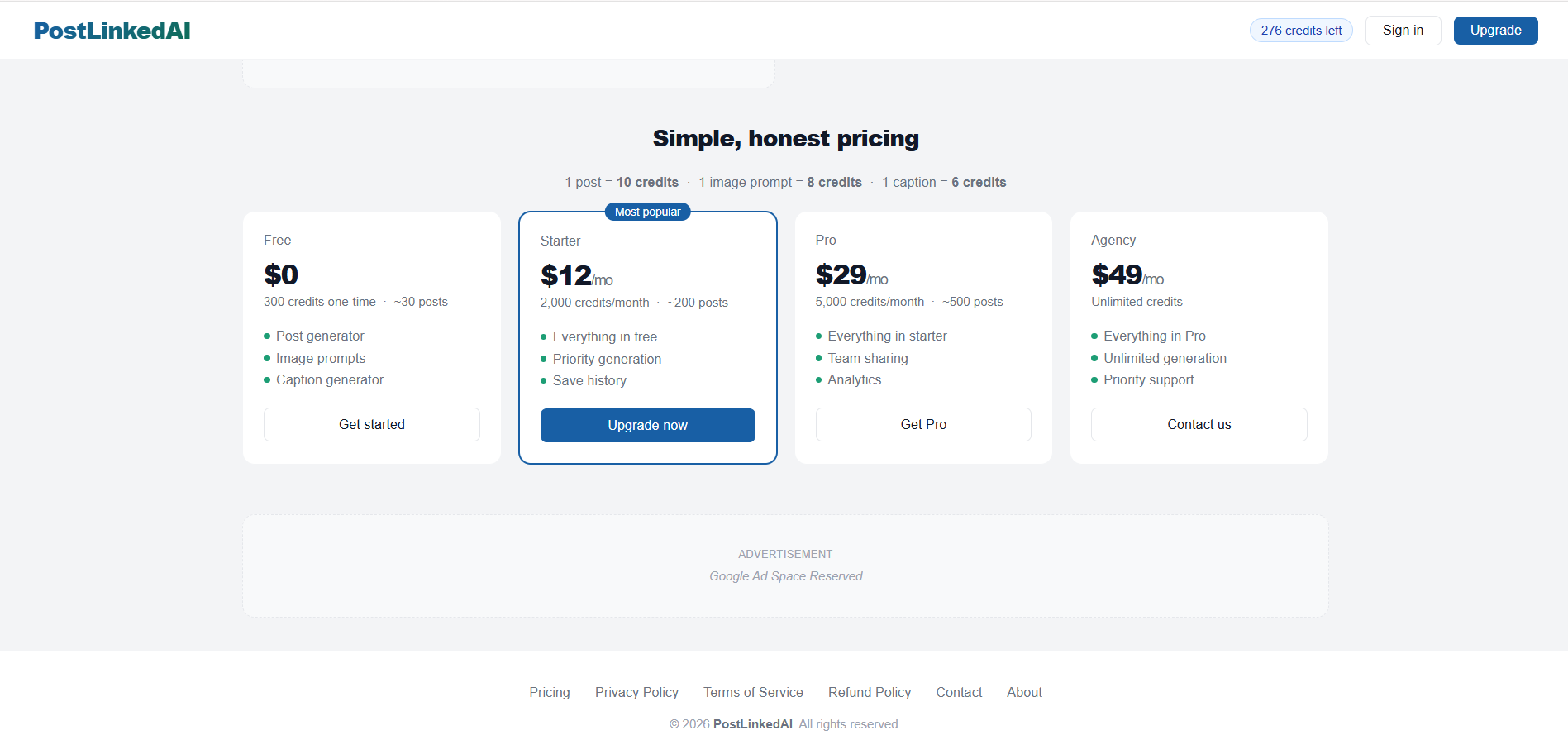The height and width of the screenshot is (754, 1568).
Task: Open the Contact footer link
Action: [959, 692]
